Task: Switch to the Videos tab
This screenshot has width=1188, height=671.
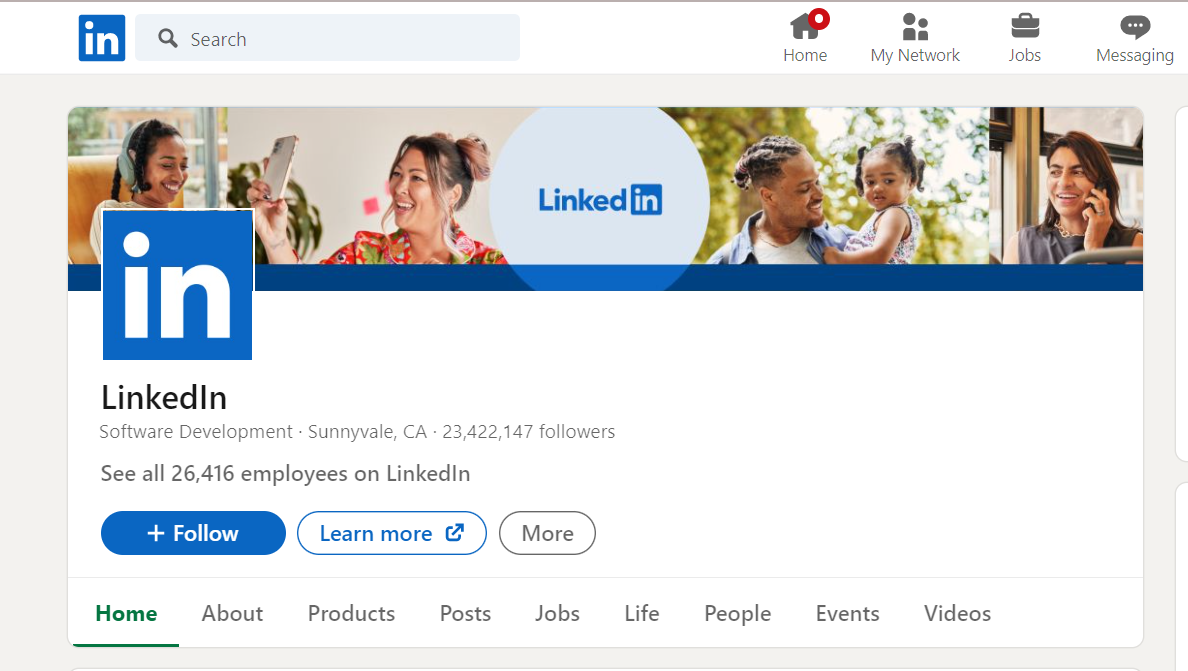Action: (958, 613)
